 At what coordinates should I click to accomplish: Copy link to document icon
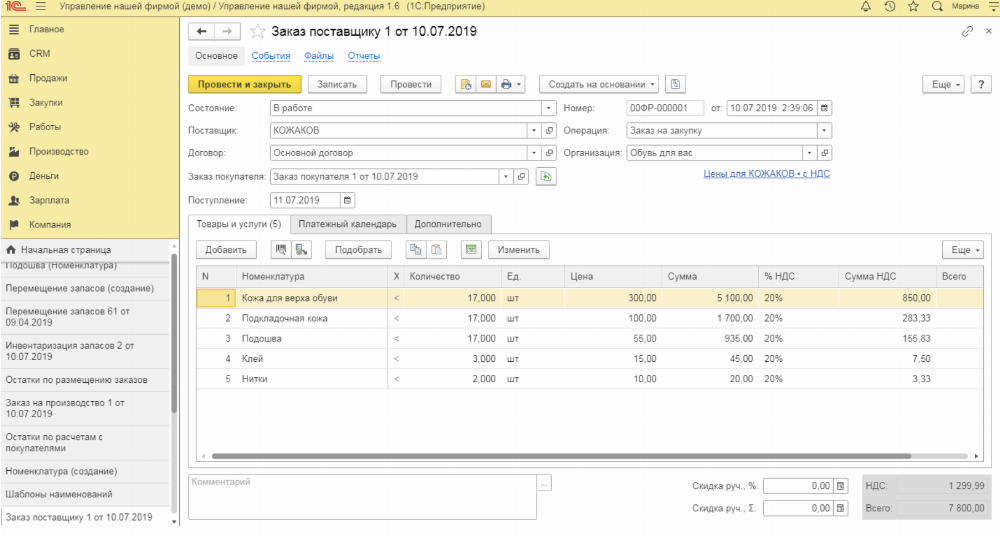pos(967,31)
